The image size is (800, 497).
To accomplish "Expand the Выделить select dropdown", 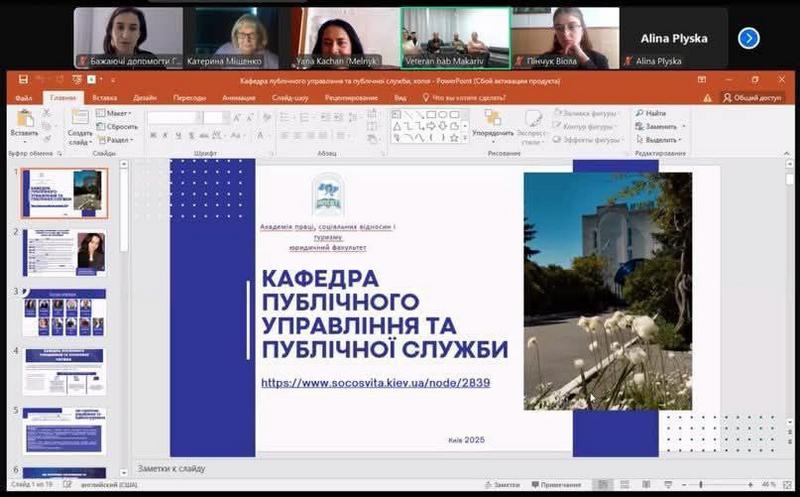I will pyautogui.click(x=658, y=139).
